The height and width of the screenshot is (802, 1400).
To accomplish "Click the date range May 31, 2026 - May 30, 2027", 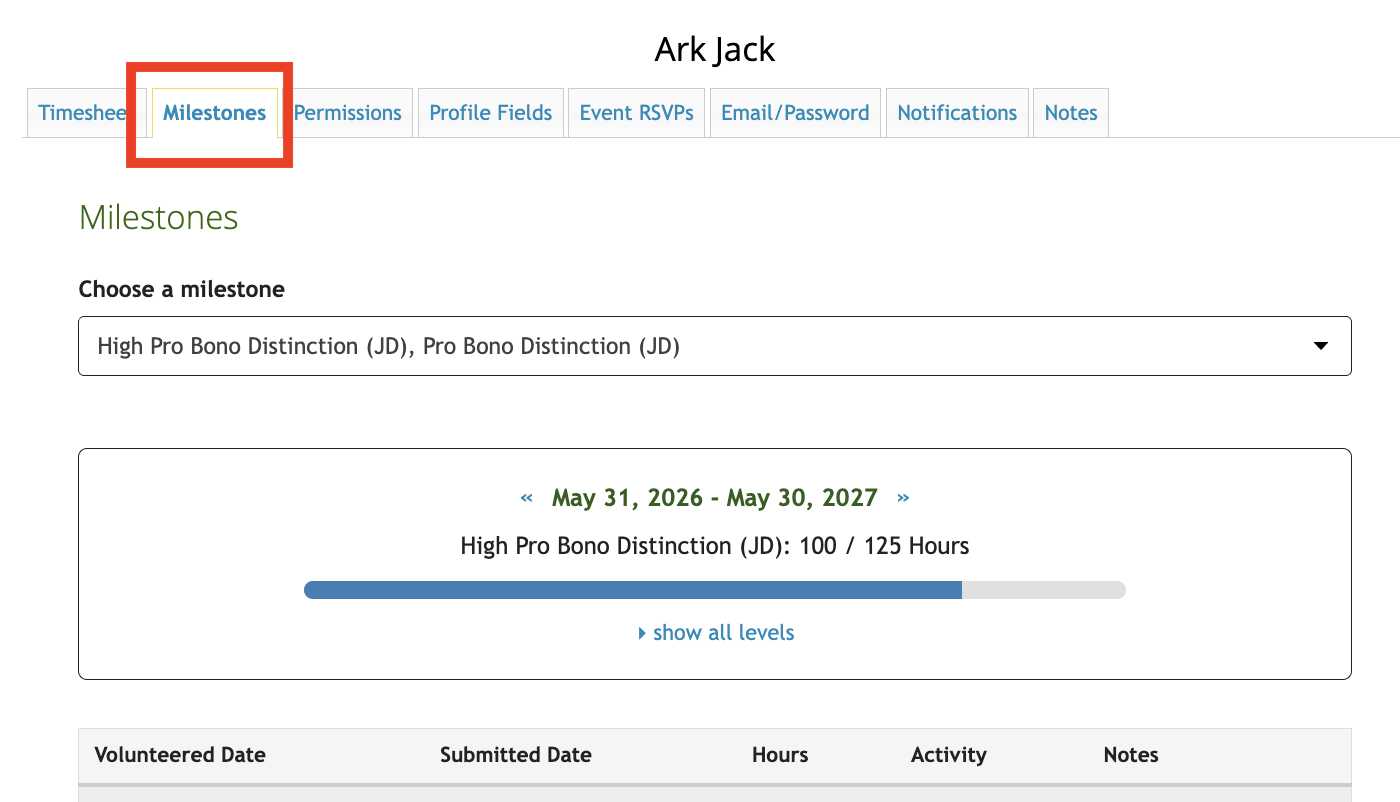I will pos(715,498).
